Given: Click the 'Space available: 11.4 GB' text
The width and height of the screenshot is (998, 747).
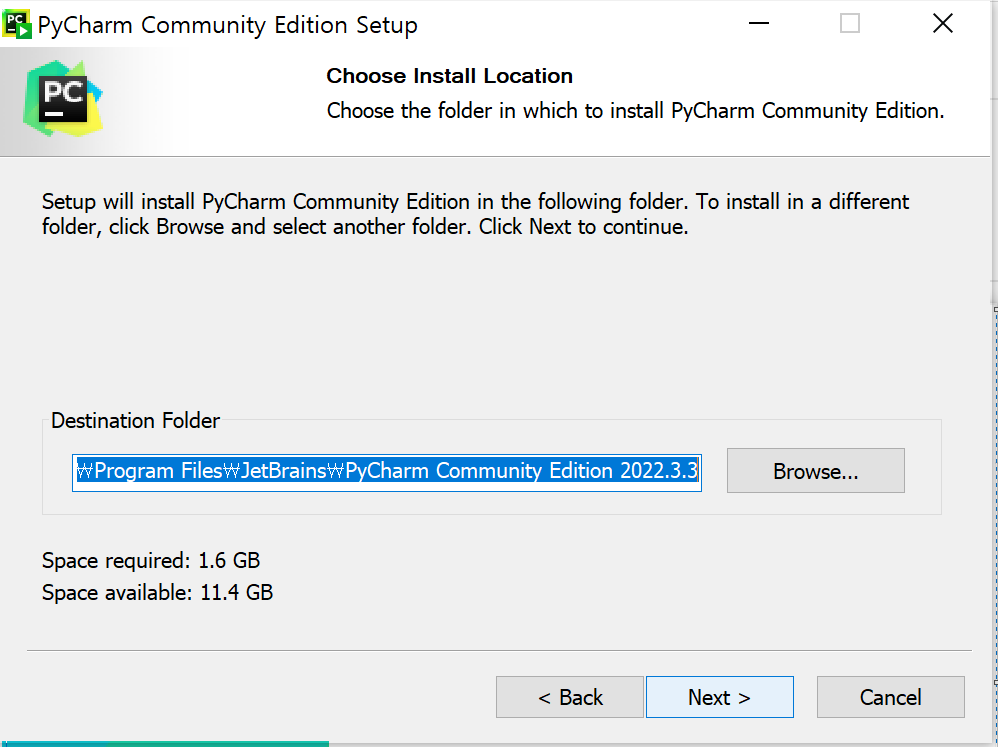Looking at the screenshot, I should pos(157,592).
